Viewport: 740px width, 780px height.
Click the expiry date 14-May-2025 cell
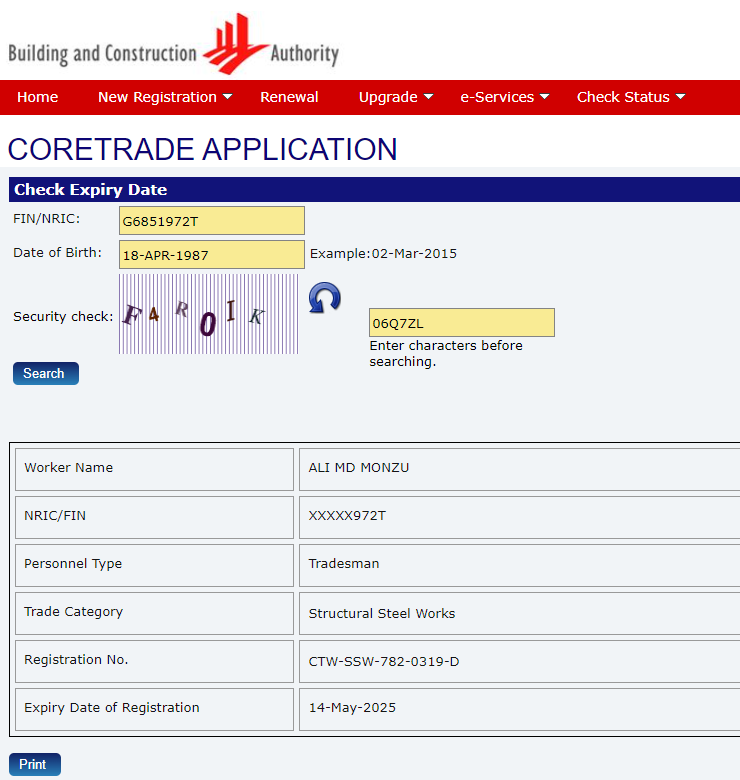(352, 708)
